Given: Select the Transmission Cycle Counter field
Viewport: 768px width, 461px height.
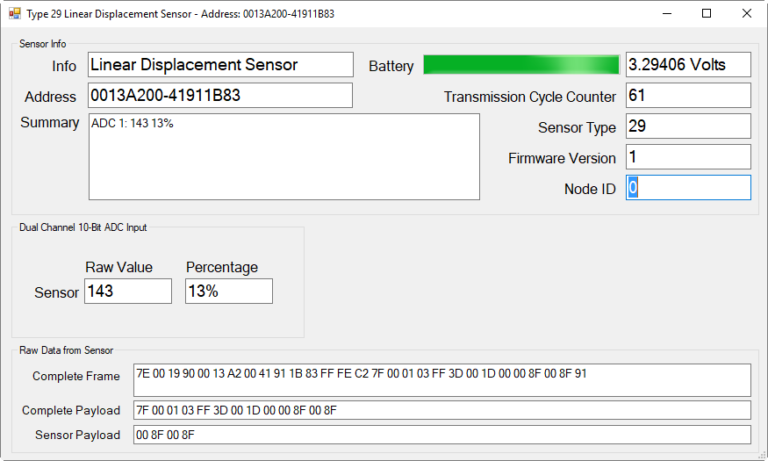Looking at the screenshot, I should click(x=688, y=96).
